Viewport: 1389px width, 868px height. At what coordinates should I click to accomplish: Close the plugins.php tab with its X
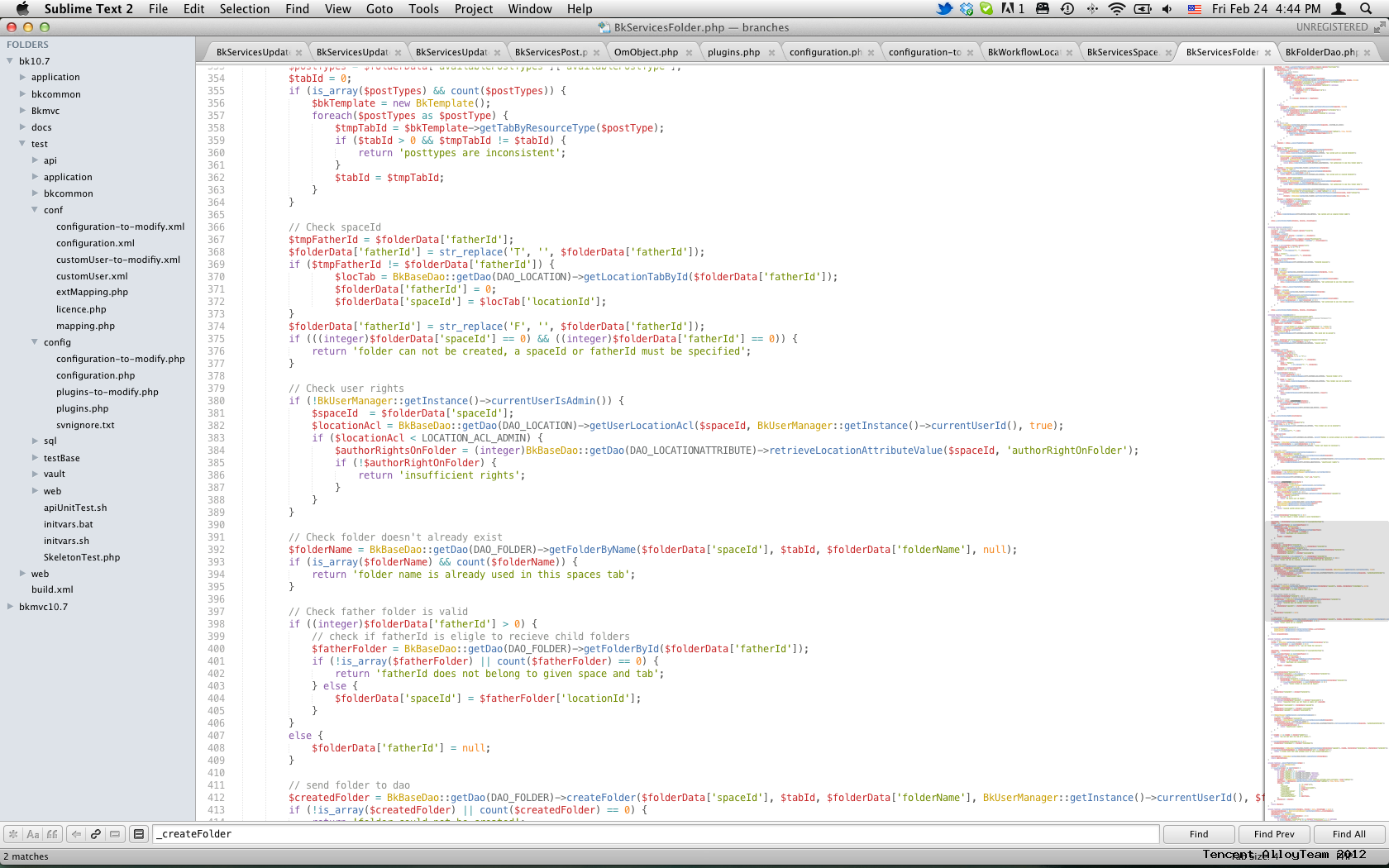pos(771,53)
